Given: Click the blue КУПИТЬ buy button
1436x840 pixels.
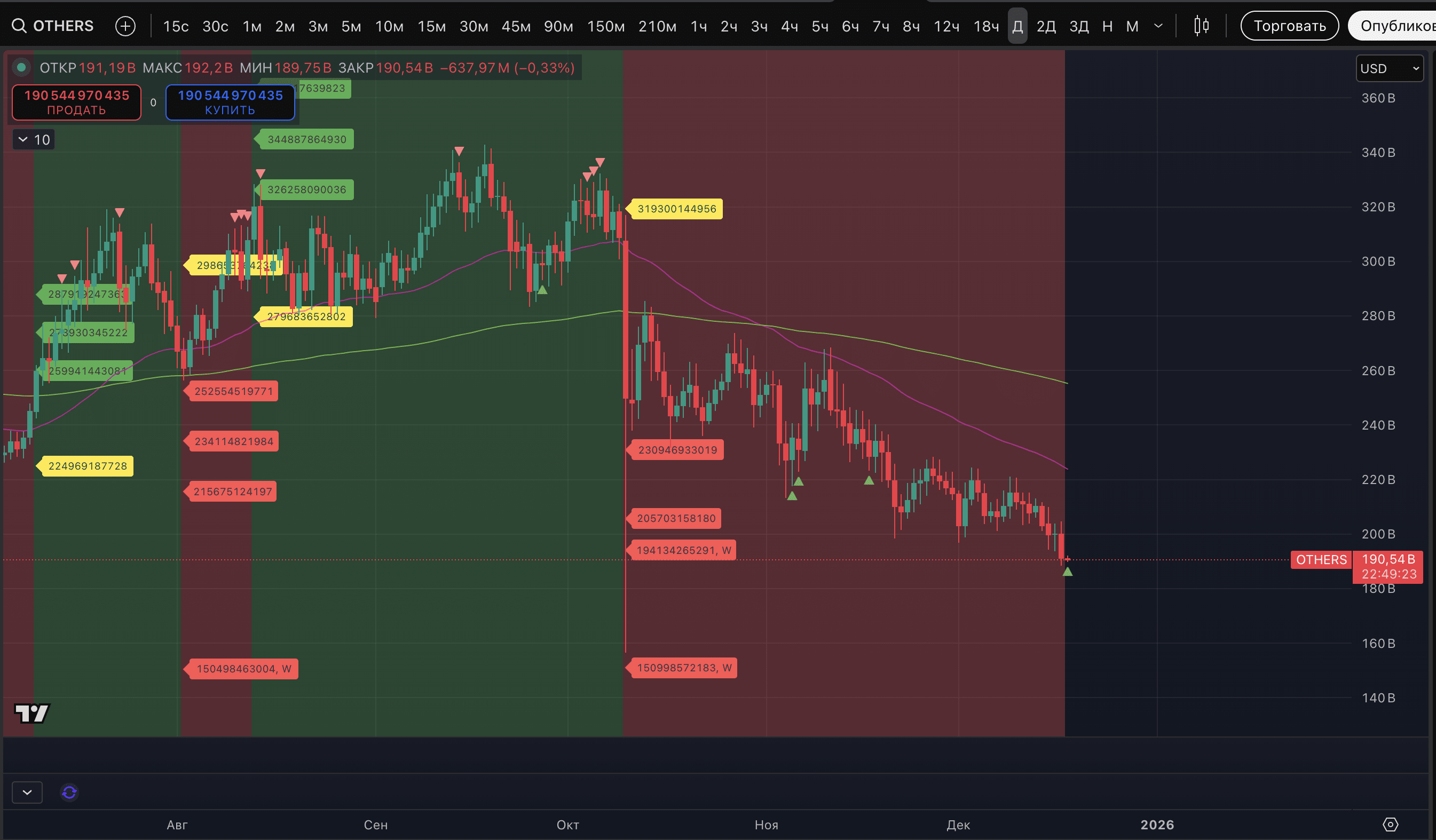Looking at the screenshot, I should pos(230,102).
